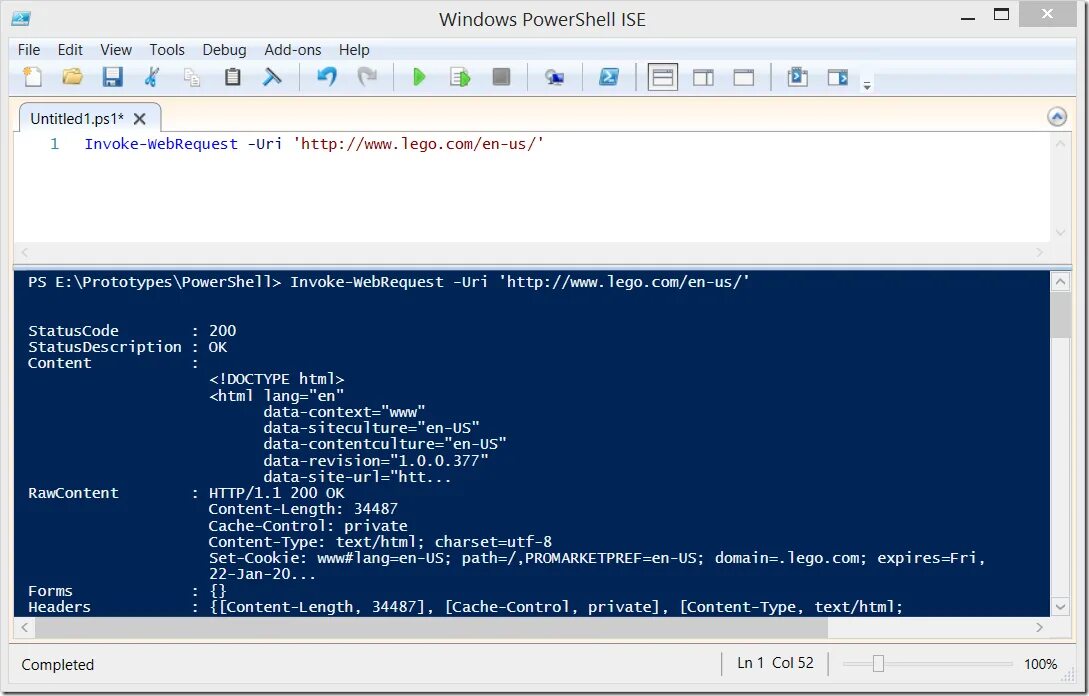
Task: Console vertical scrollbar up arrow
Action: [x=1061, y=281]
